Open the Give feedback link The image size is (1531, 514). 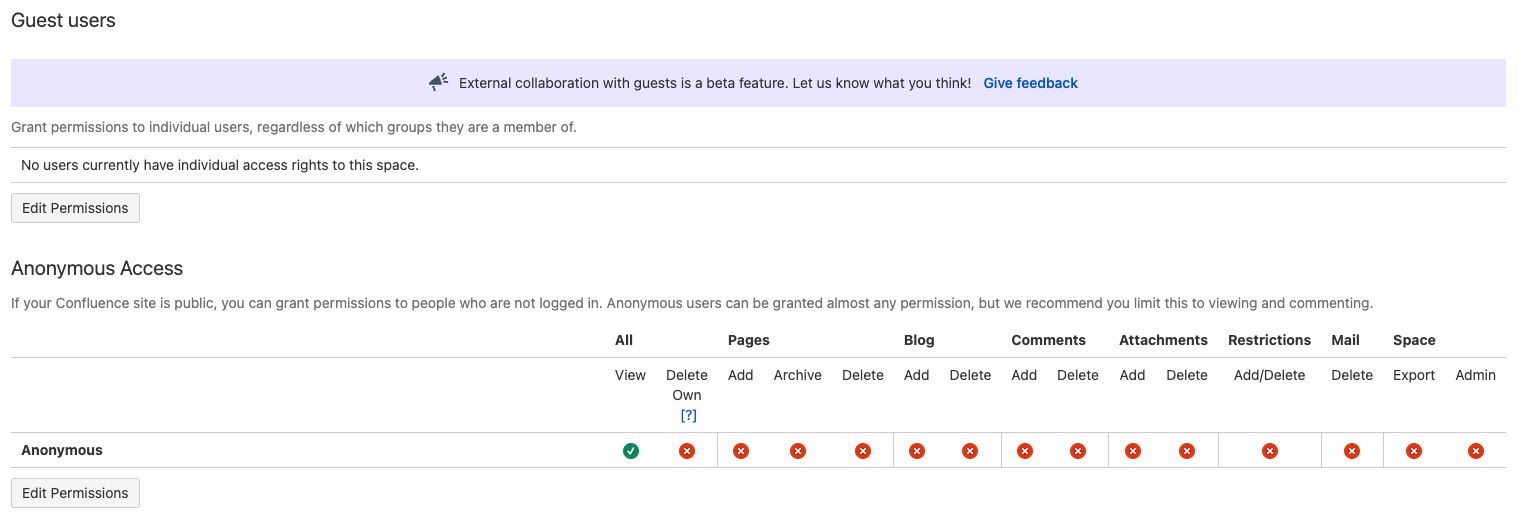(1031, 83)
